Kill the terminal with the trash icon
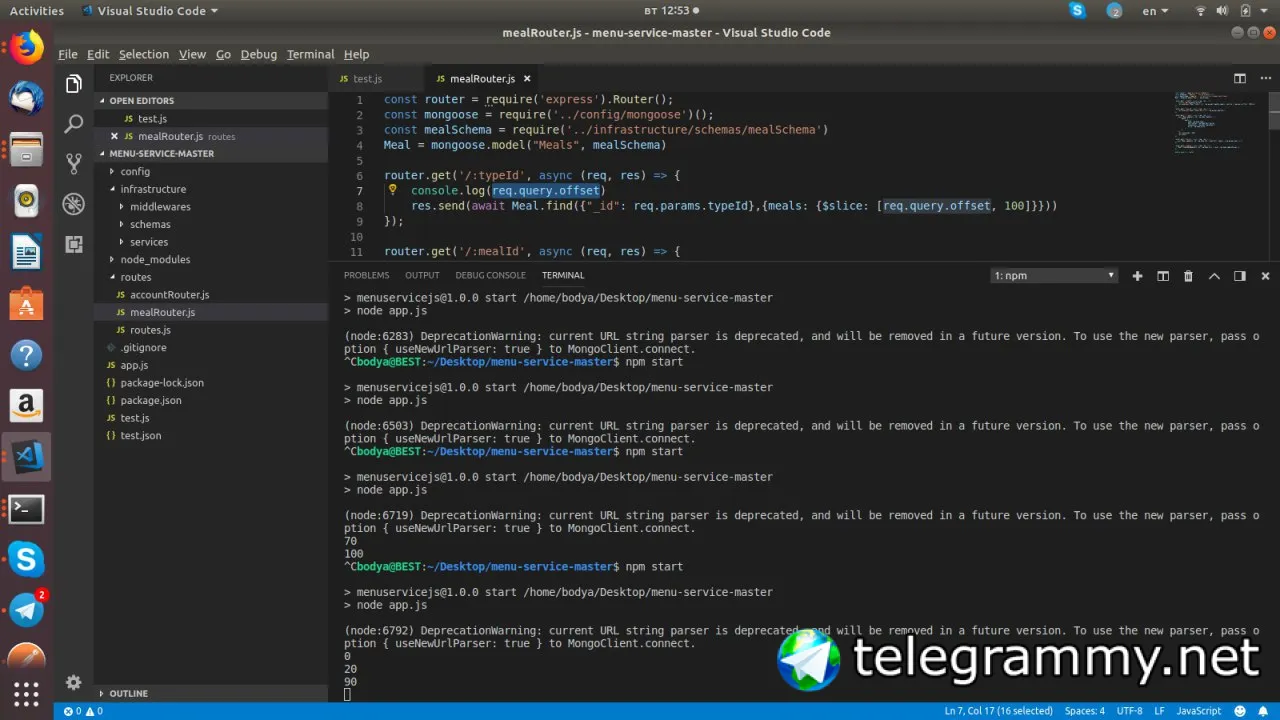The height and width of the screenshot is (720, 1280). click(x=1188, y=276)
